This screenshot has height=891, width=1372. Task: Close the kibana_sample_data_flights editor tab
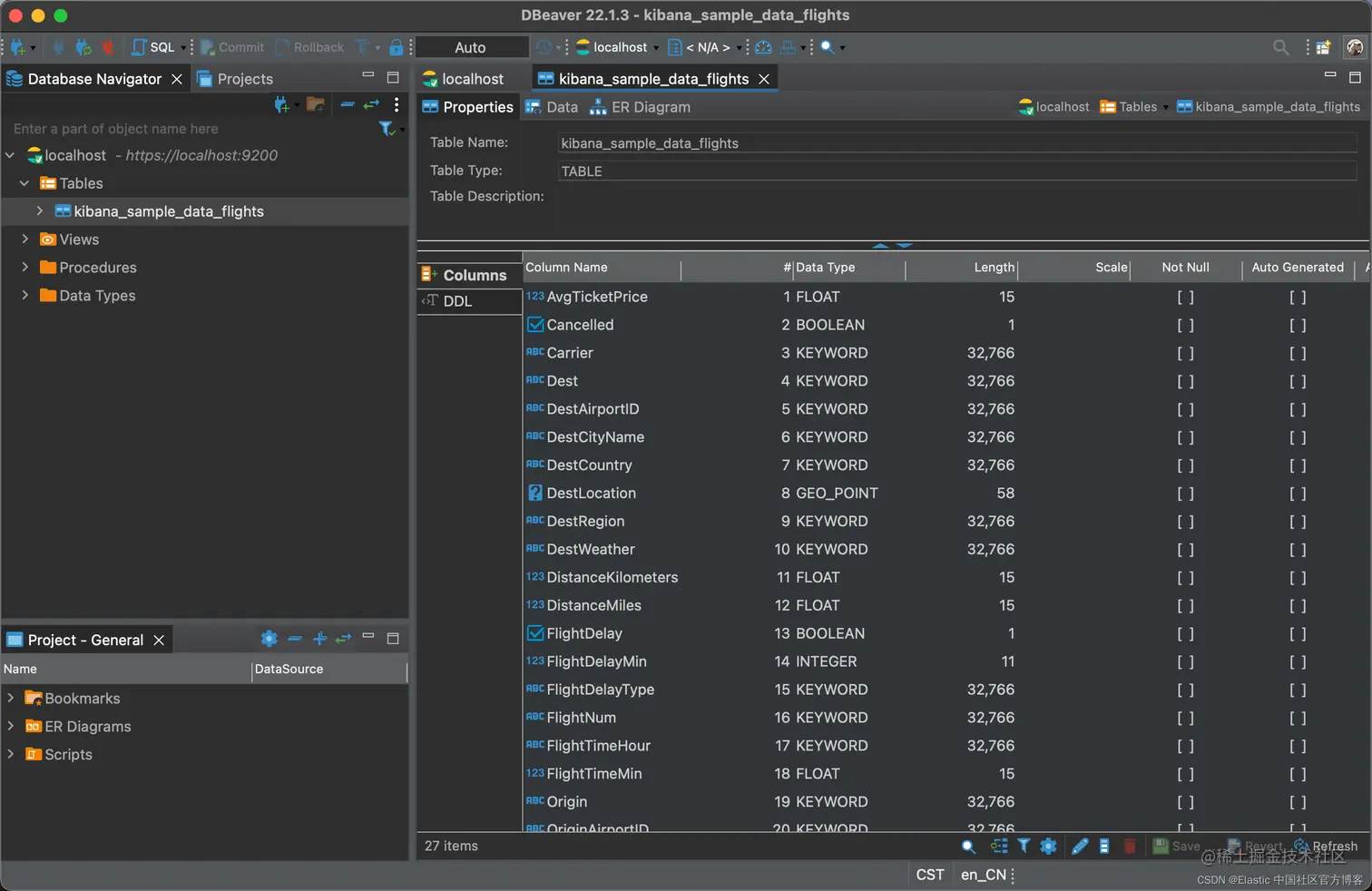click(764, 79)
